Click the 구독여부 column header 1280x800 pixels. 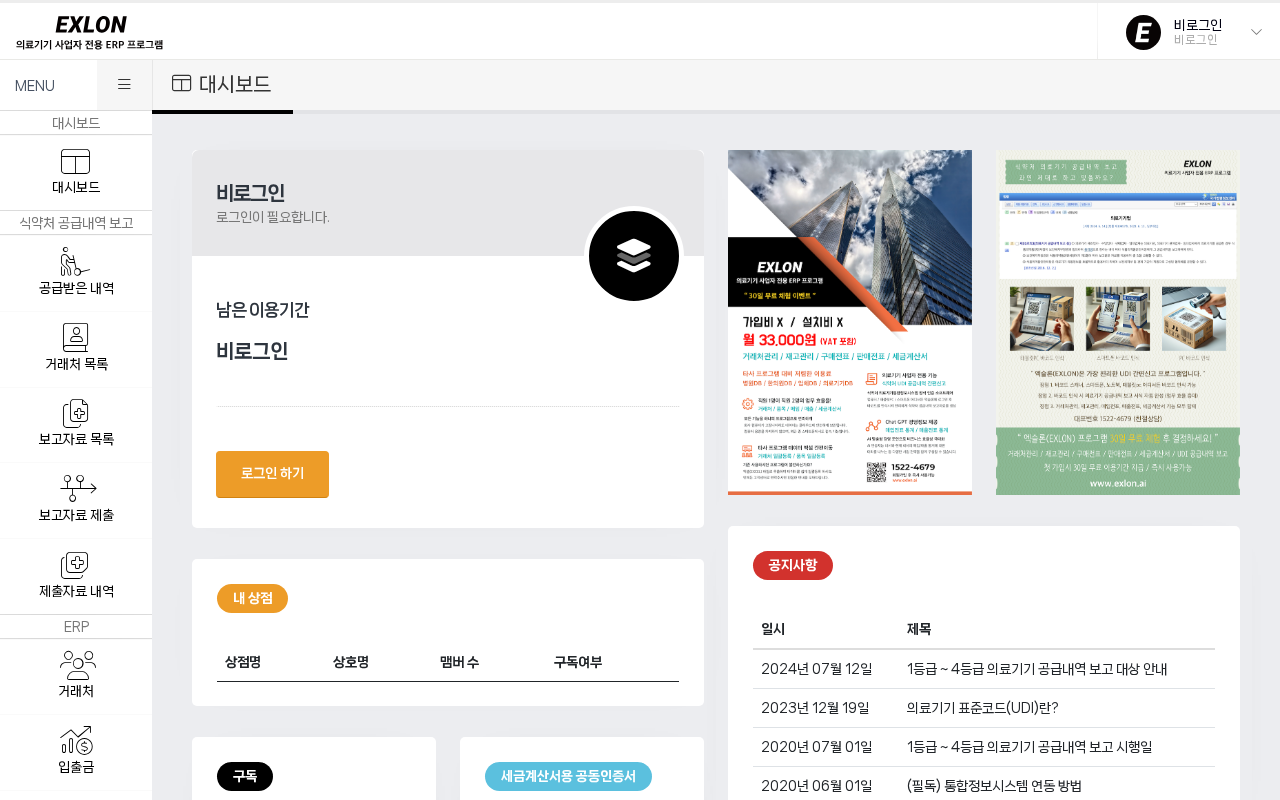click(578, 662)
